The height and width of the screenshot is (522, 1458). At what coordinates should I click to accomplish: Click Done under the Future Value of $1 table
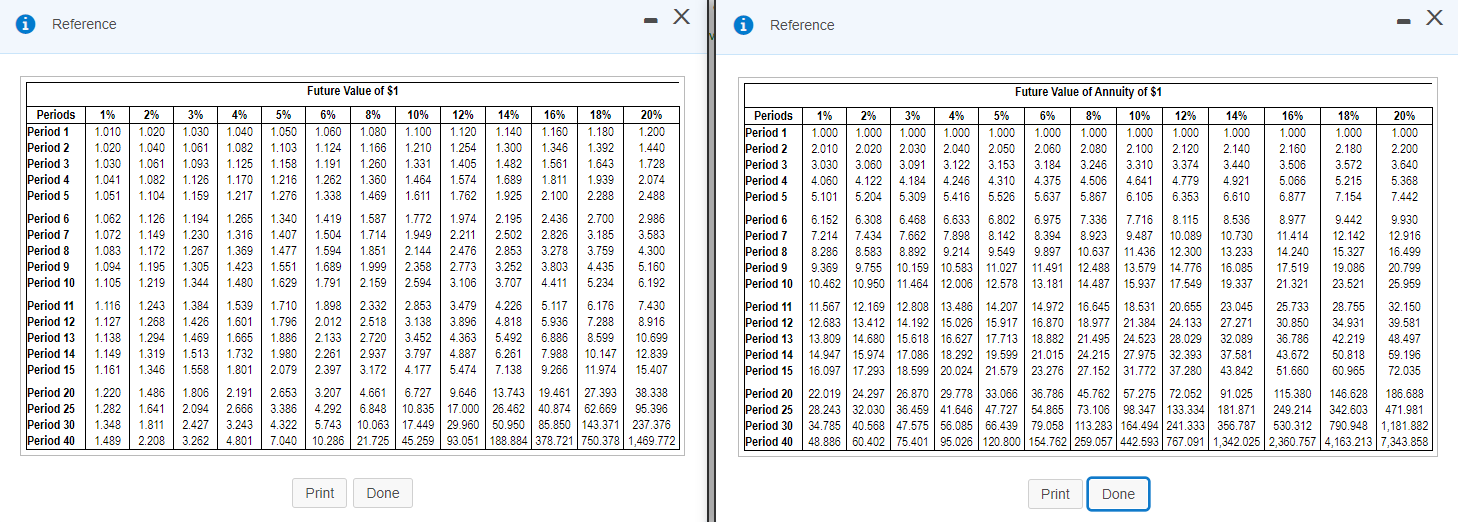coord(383,493)
